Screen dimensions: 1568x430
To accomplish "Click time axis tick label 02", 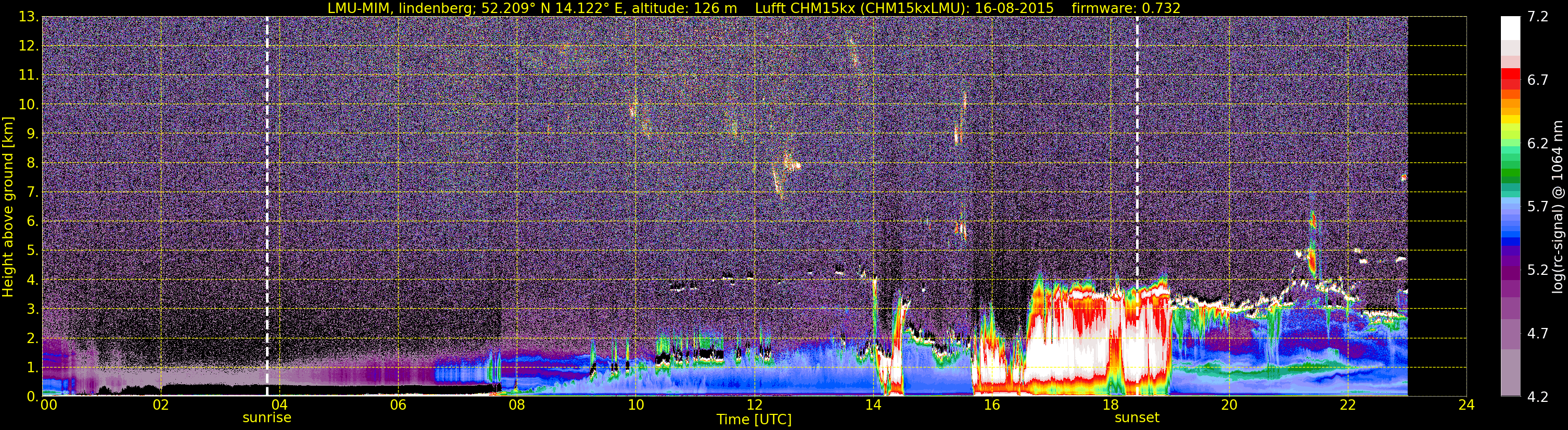I will pyautogui.click(x=160, y=406).
